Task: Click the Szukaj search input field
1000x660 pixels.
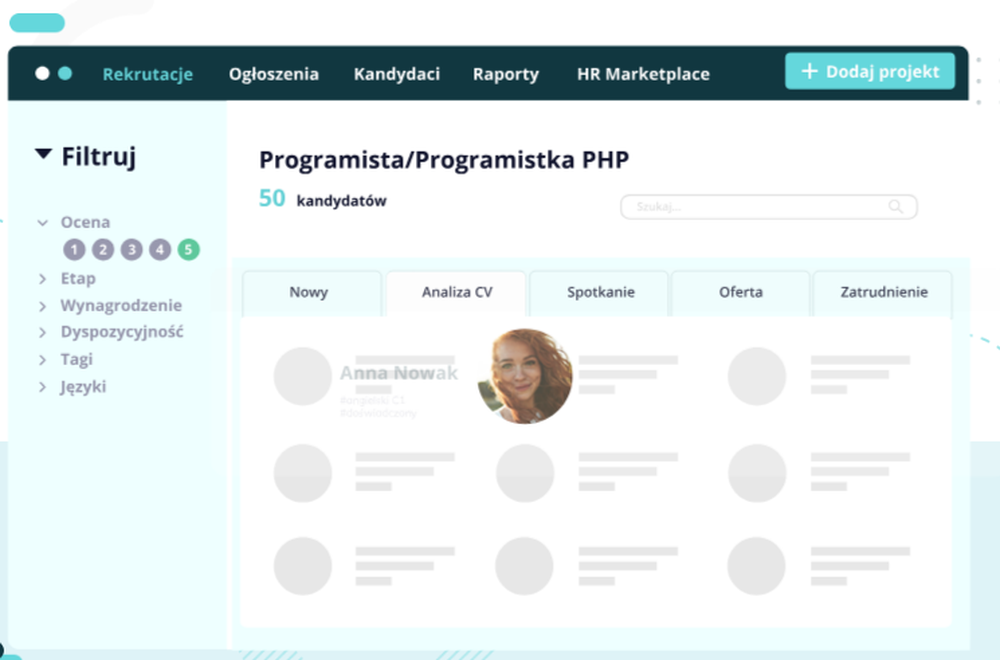Action: tap(750, 207)
